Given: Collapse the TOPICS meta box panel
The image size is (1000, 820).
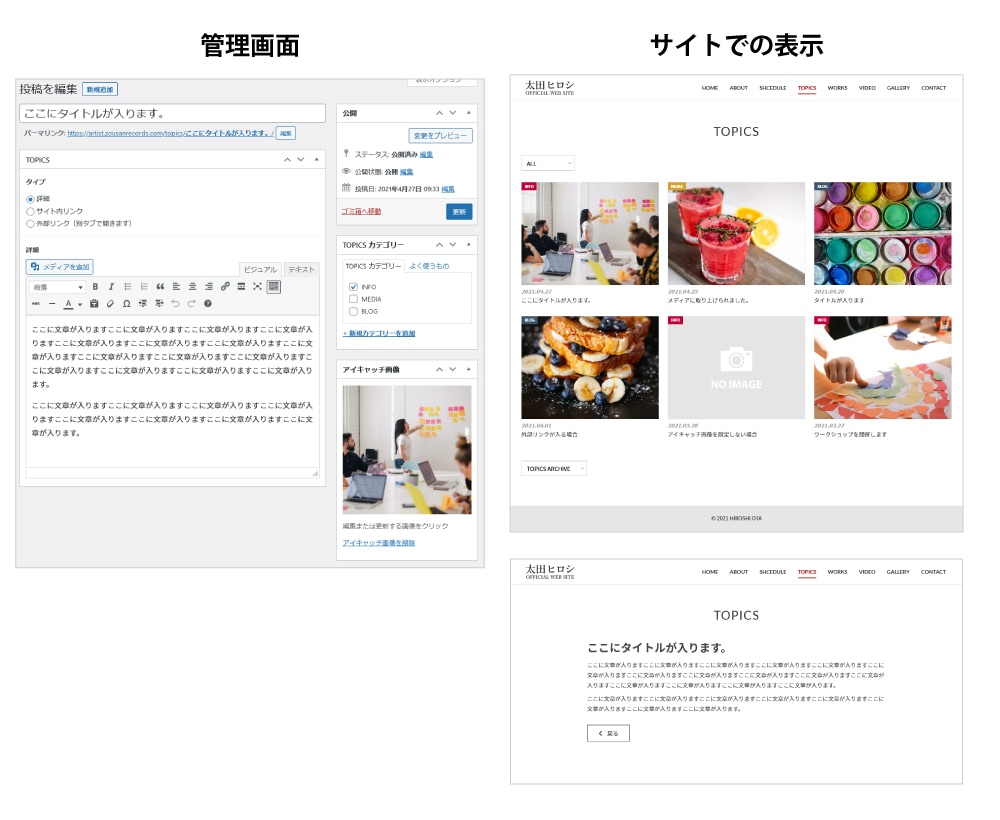Looking at the screenshot, I should [316, 159].
